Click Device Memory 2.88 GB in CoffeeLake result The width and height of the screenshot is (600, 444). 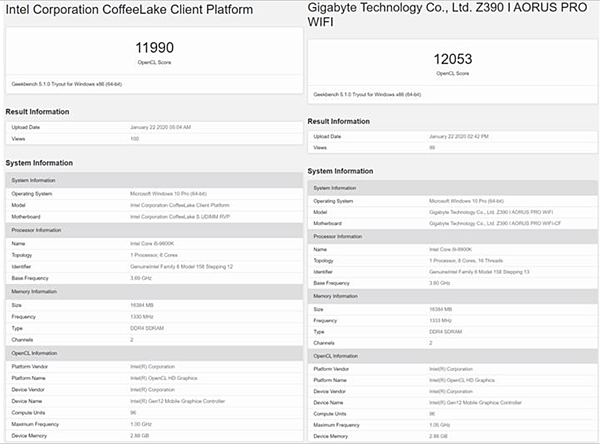click(x=139, y=436)
